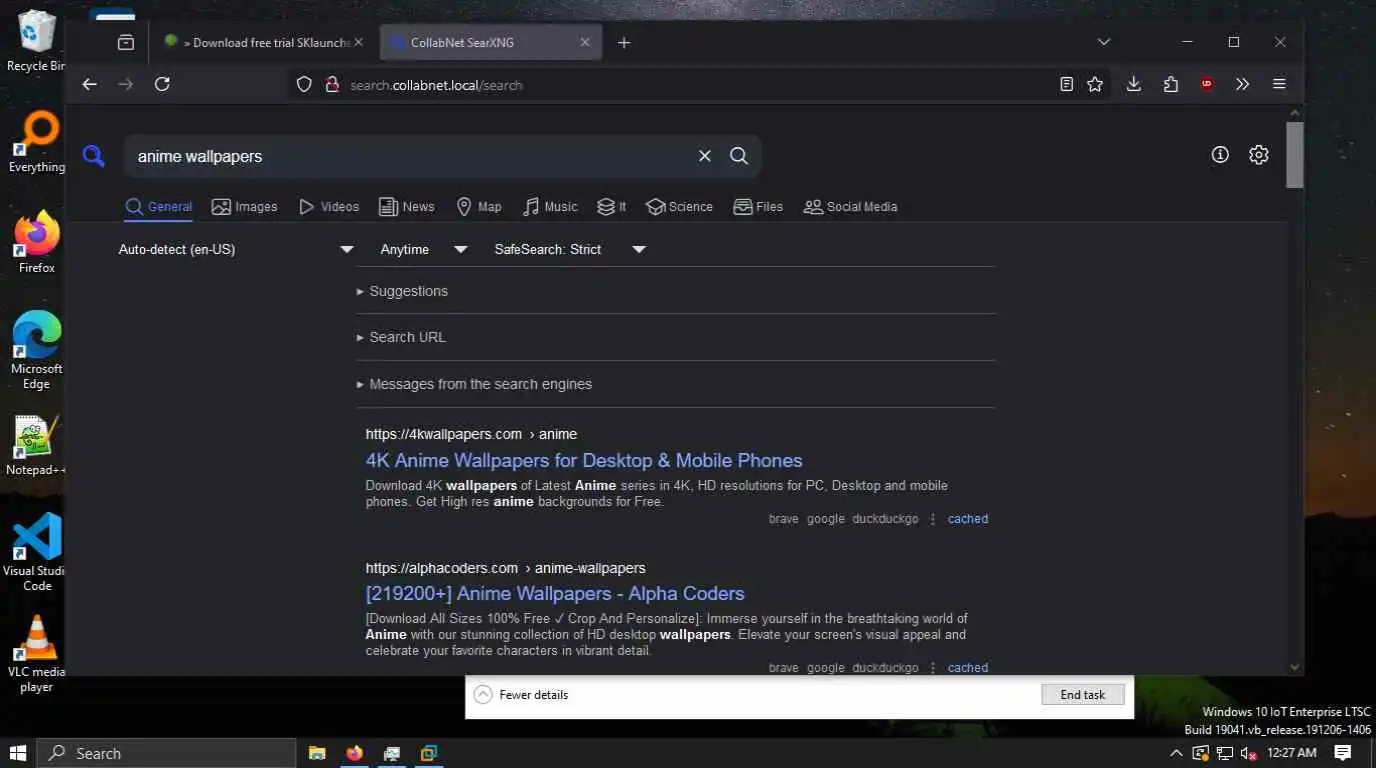This screenshot has width=1376, height=768.
Task: Open the VLC media player desktop shortcut
Action: tap(37, 653)
